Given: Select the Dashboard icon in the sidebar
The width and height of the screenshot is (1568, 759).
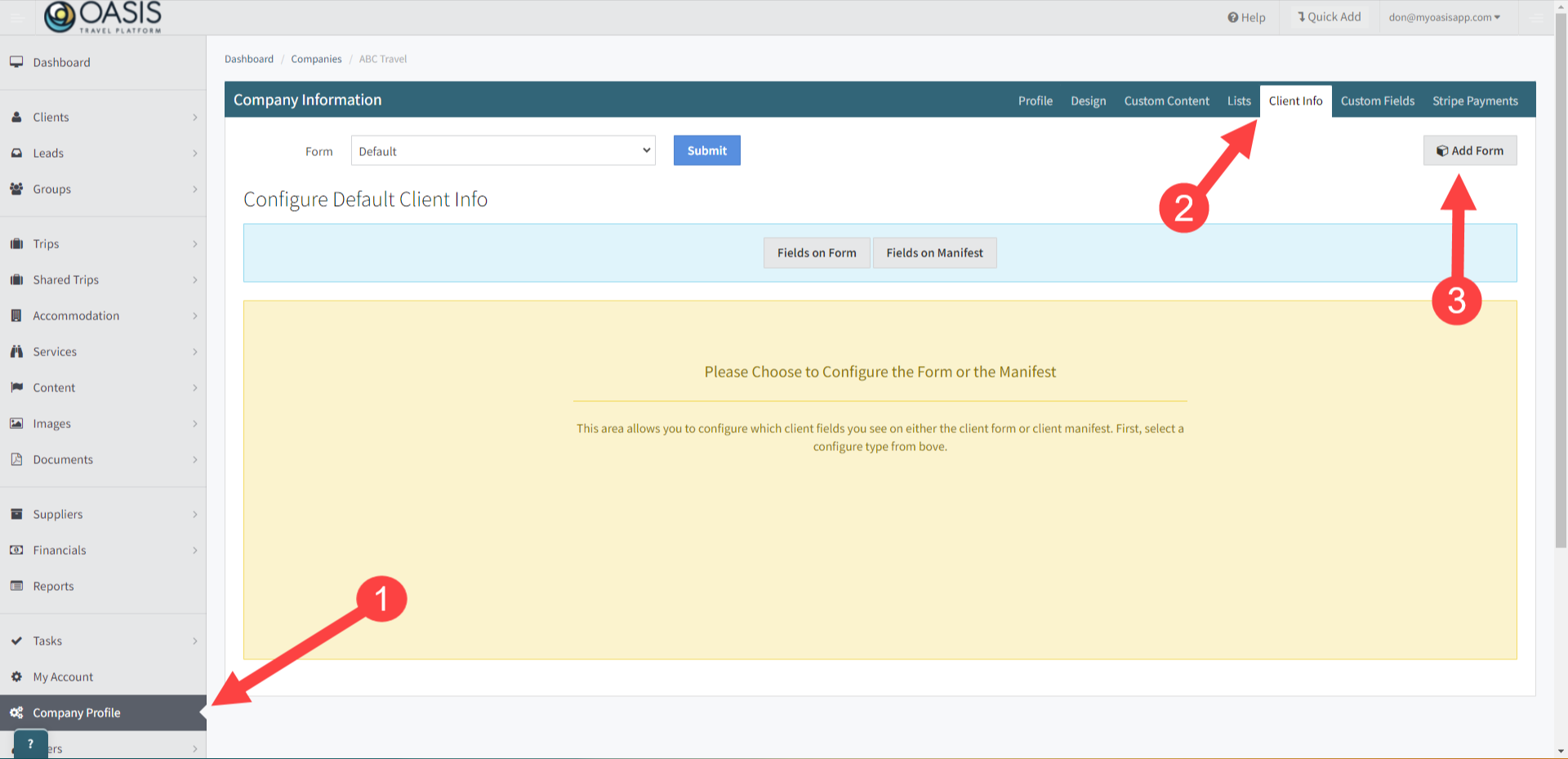Looking at the screenshot, I should click(x=16, y=61).
